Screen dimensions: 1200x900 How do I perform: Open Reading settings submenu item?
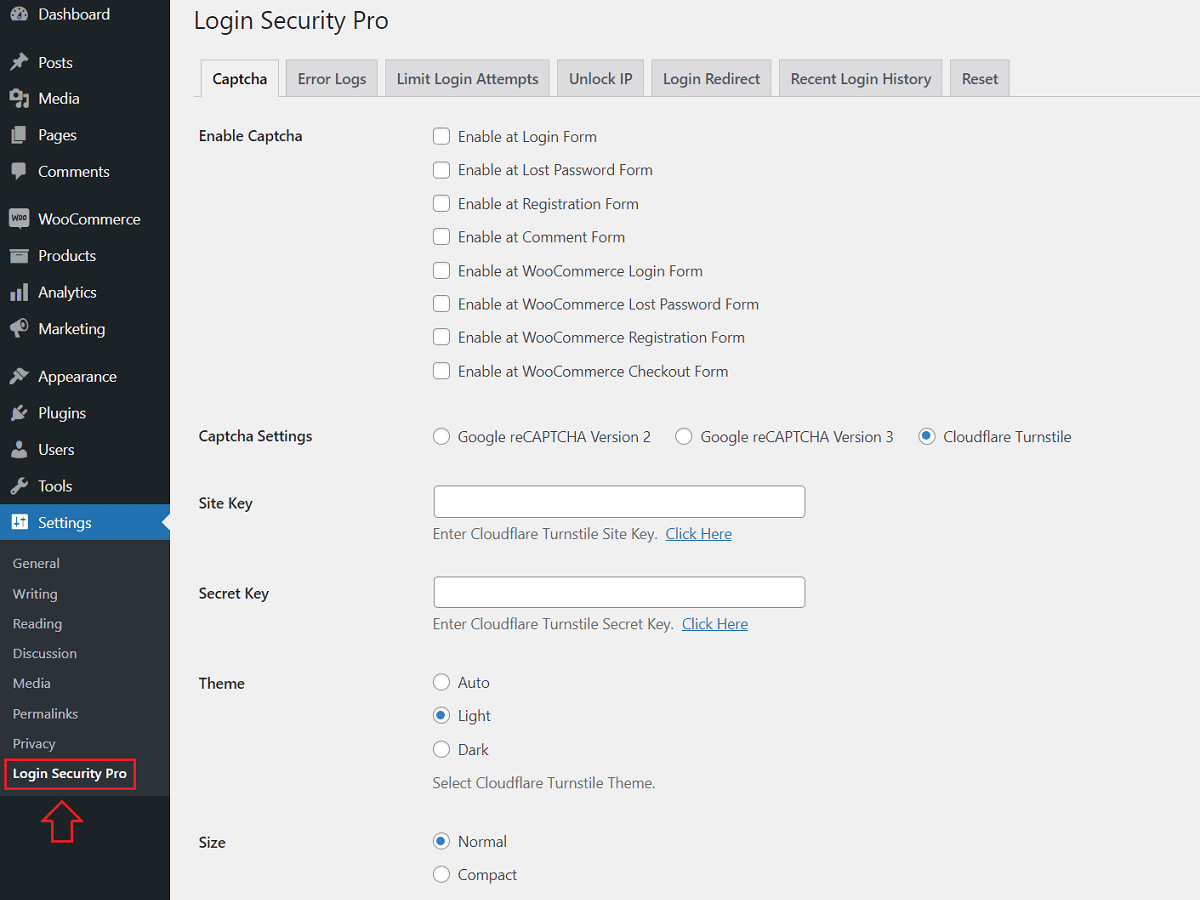(37, 623)
